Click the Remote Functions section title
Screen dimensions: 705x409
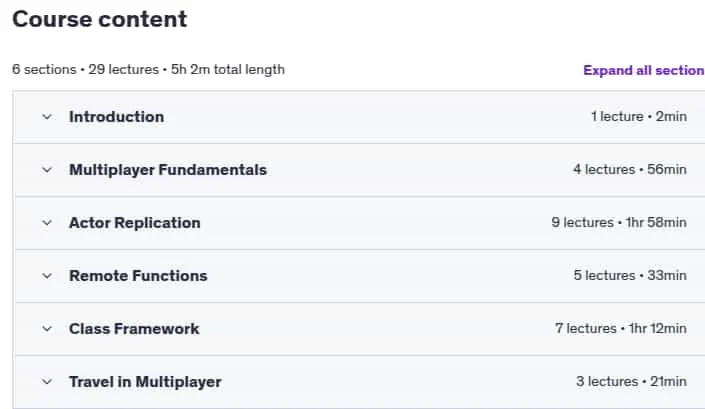138,276
